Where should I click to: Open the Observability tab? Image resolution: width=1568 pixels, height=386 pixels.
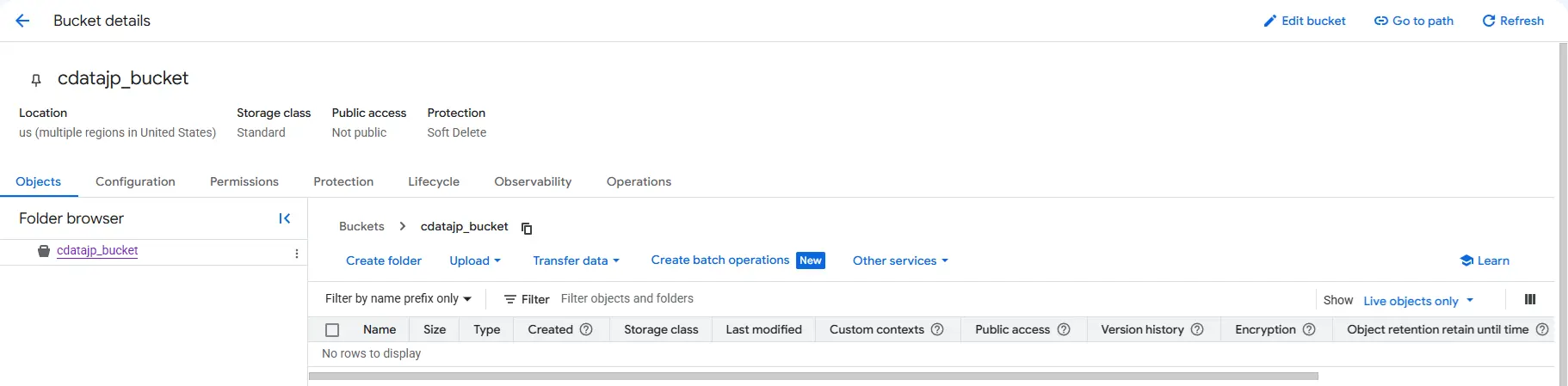[533, 181]
